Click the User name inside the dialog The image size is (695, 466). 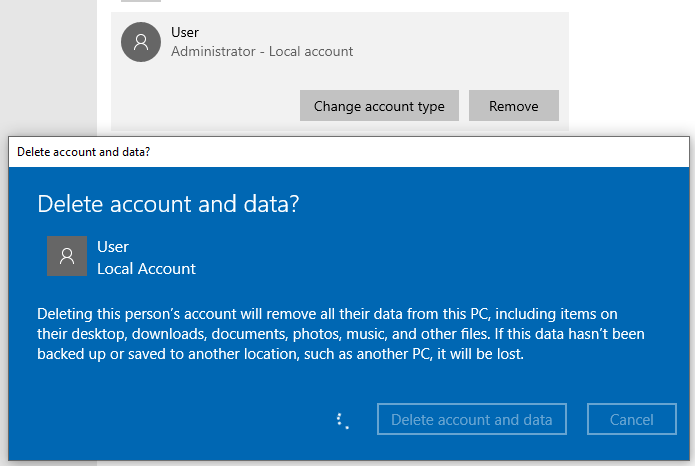tap(113, 247)
